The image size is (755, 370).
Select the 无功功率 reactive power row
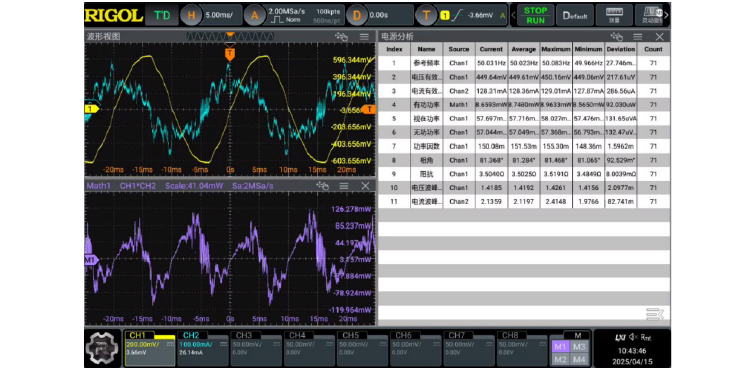pos(524,132)
